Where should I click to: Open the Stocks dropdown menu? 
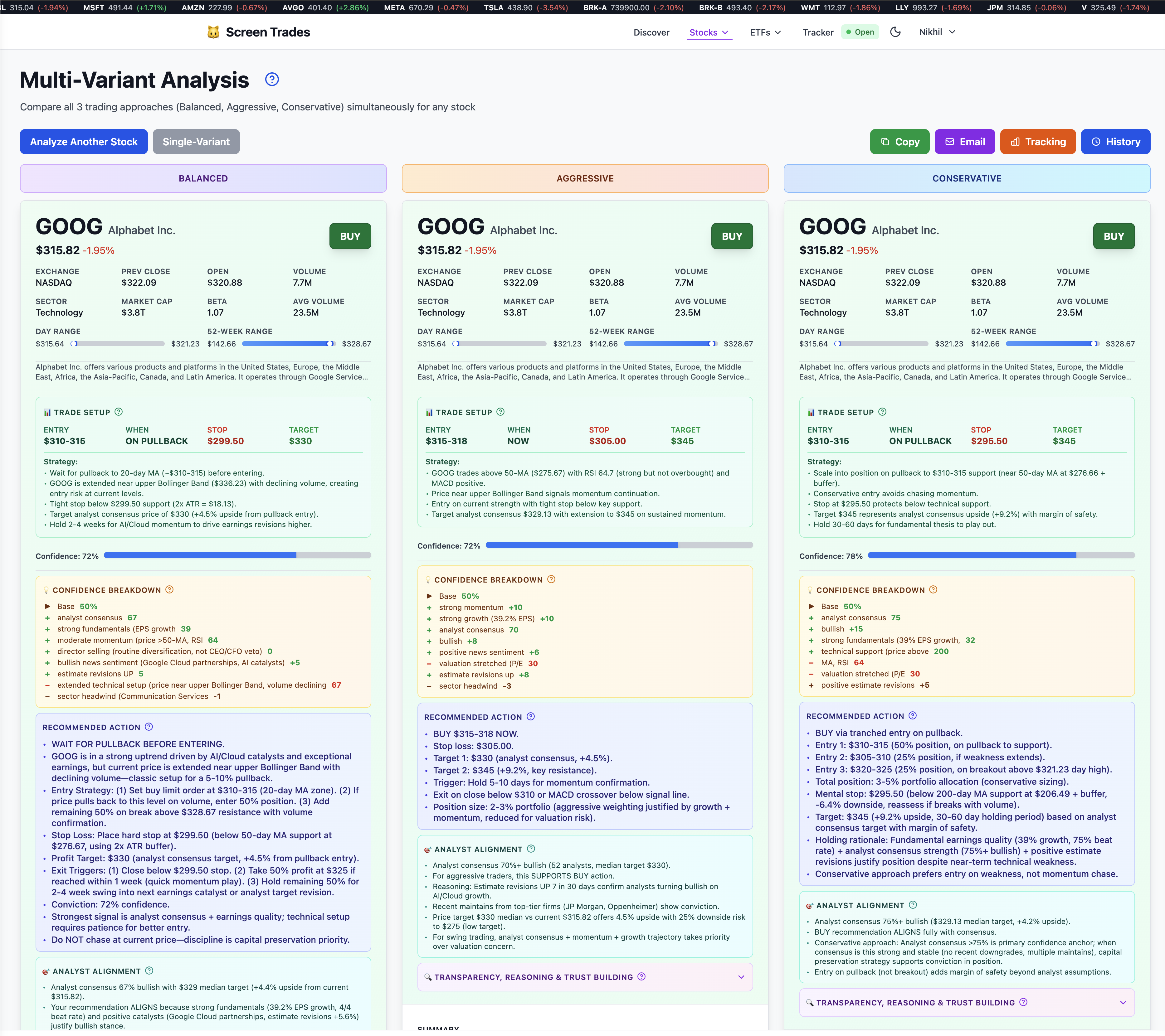(709, 32)
